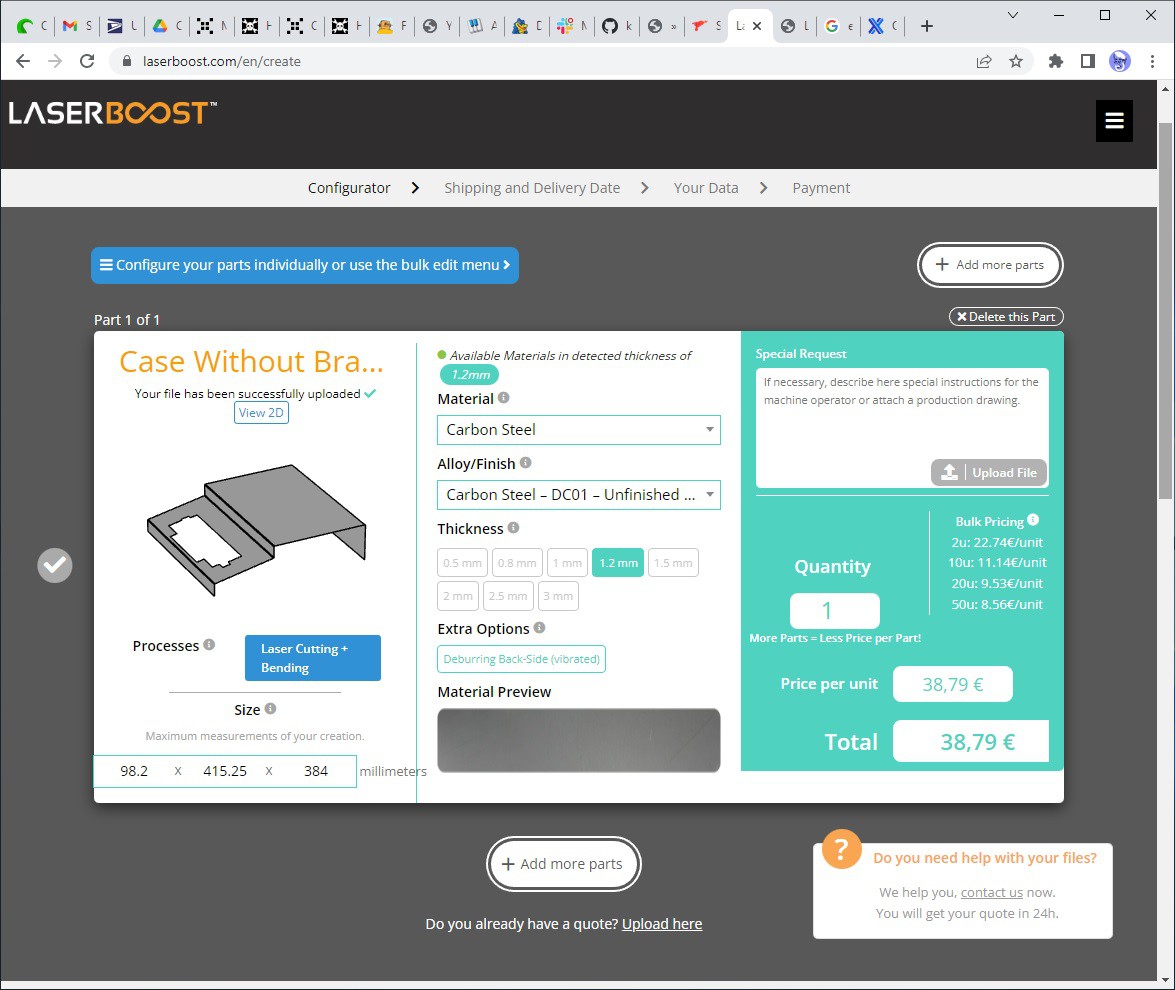Click the Extra Options info icon
This screenshot has width=1175, height=990.
click(x=539, y=628)
